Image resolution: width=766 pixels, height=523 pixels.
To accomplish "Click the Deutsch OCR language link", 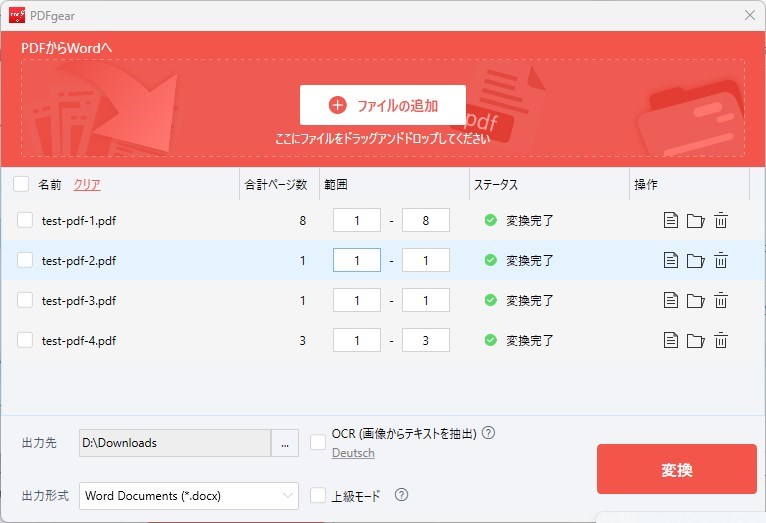I will pyautogui.click(x=353, y=453).
